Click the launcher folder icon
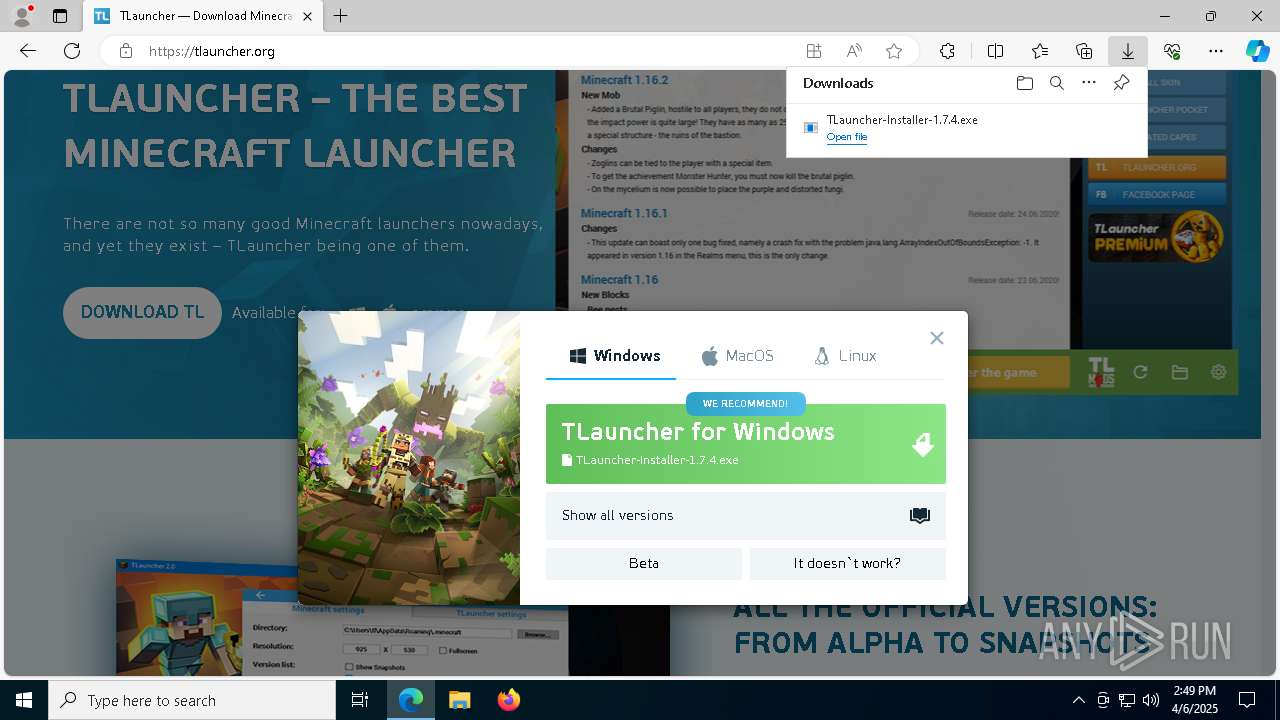This screenshot has height=720, width=1280. [1180, 372]
